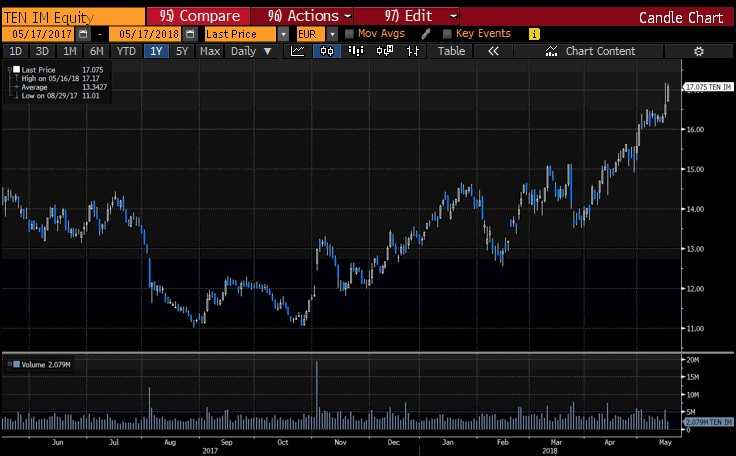Open EUR currency dropdown arrow

coord(332,34)
